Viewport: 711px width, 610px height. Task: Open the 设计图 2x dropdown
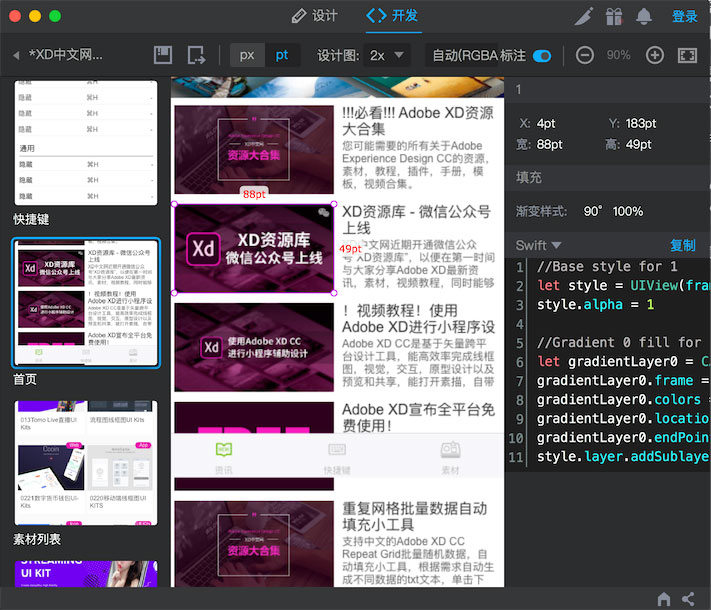(386, 55)
